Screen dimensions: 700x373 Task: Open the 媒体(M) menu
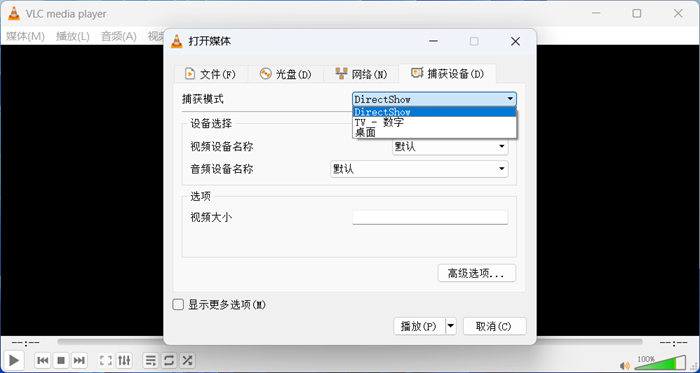pos(25,37)
